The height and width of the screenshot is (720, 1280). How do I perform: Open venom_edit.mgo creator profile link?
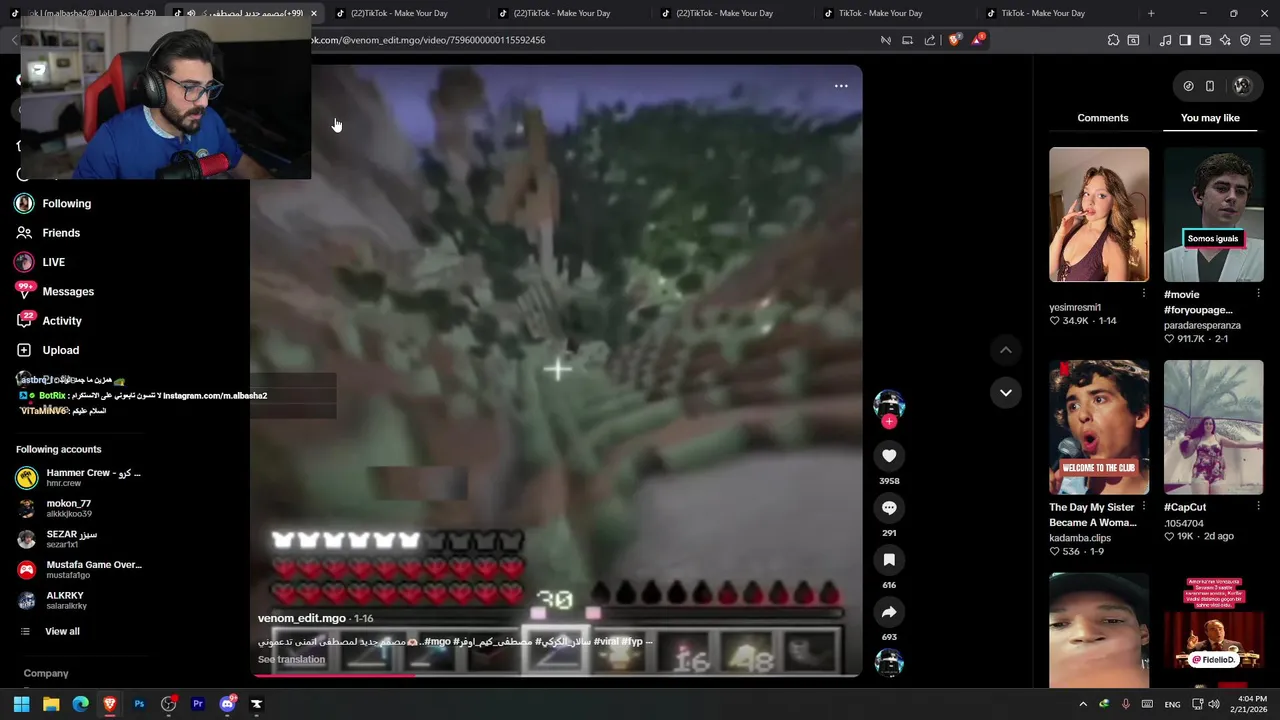click(301, 618)
